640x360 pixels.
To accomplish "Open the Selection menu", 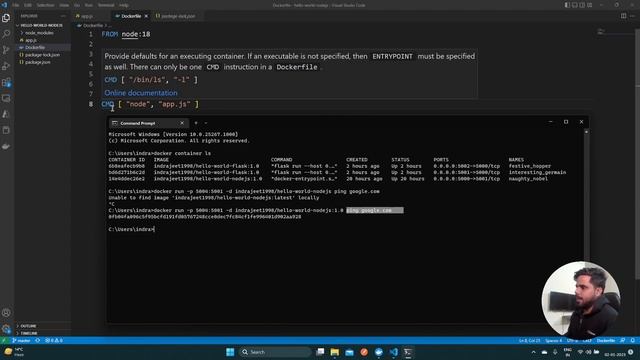I will tap(45, 5).
